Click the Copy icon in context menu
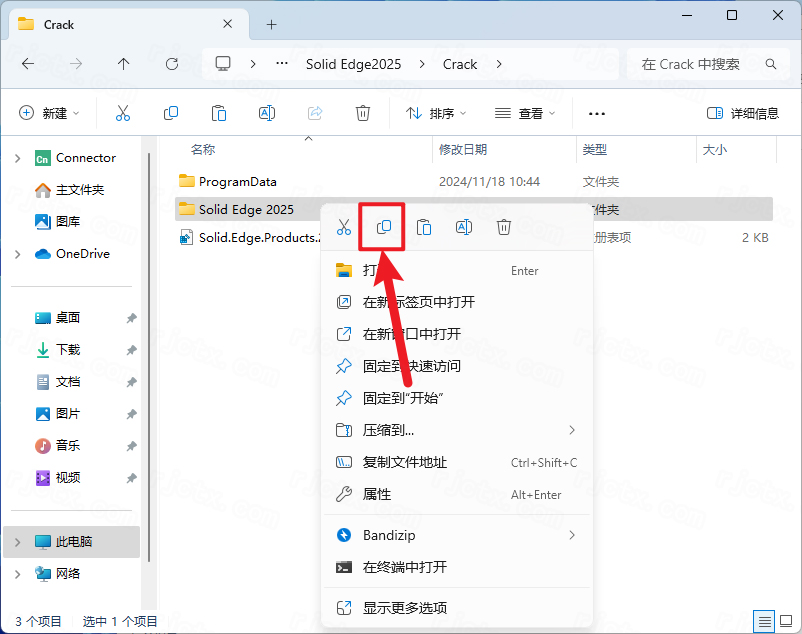Viewport: 802px width, 634px height. pyautogui.click(x=383, y=228)
